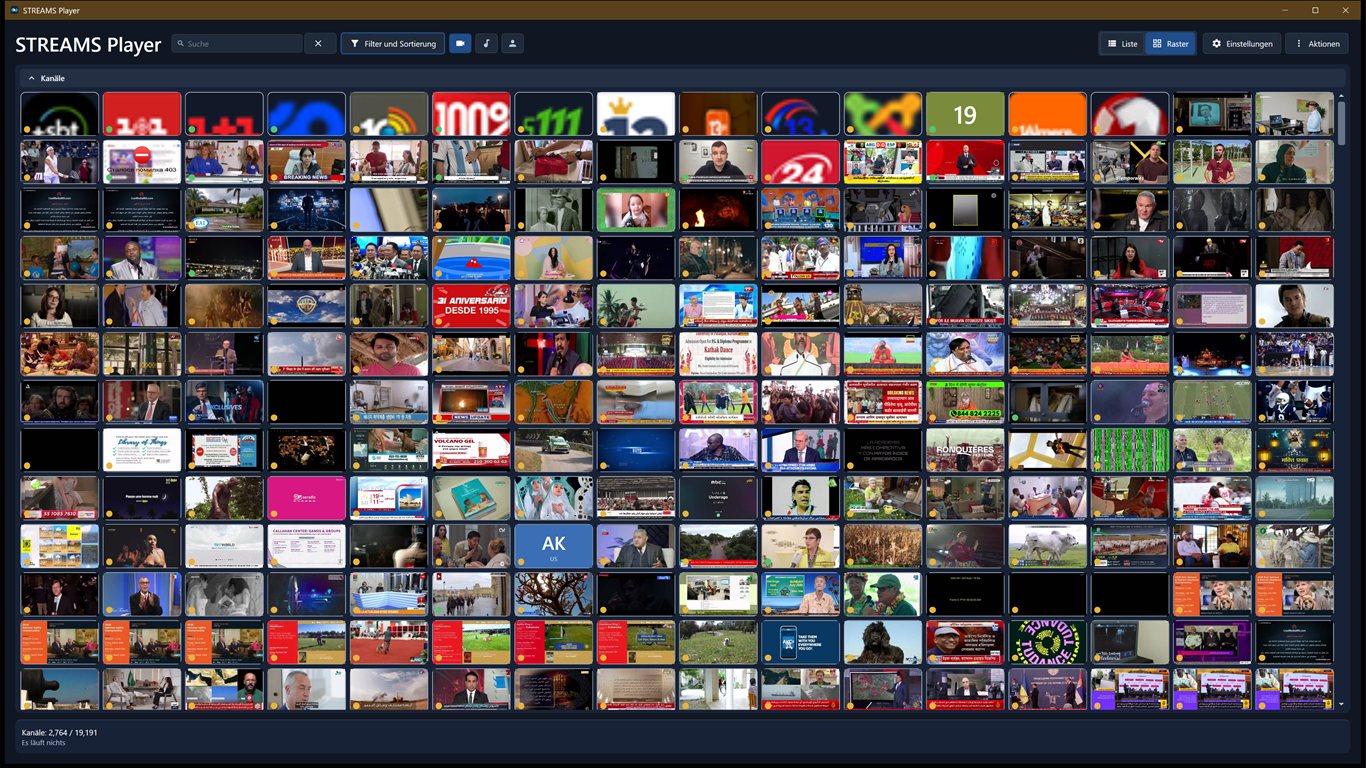Toggle the person icon filter button
The width and height of the screenshot is (1366, 768).
[x=512, y=44]
